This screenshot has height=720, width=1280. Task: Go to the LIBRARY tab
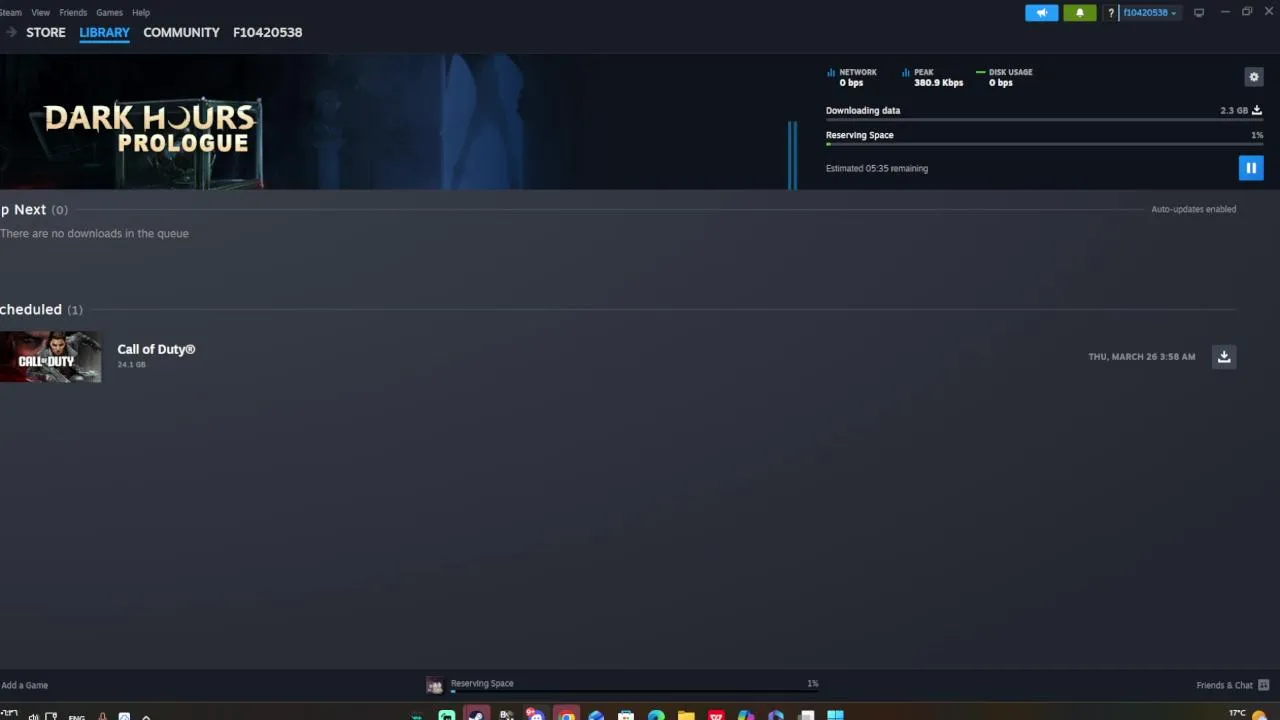pyautogui.click(x=105, y=32)
